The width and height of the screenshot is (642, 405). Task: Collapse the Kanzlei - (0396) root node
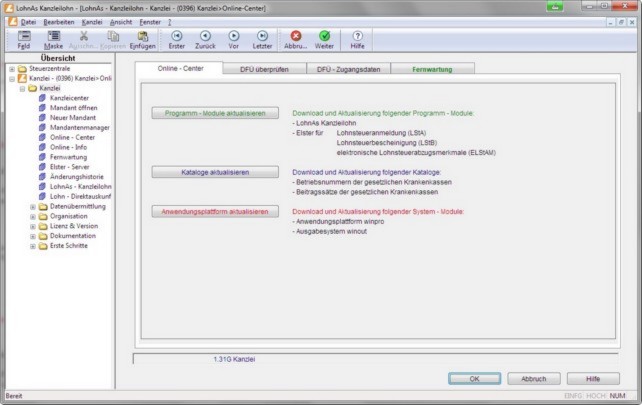point(12,79)
